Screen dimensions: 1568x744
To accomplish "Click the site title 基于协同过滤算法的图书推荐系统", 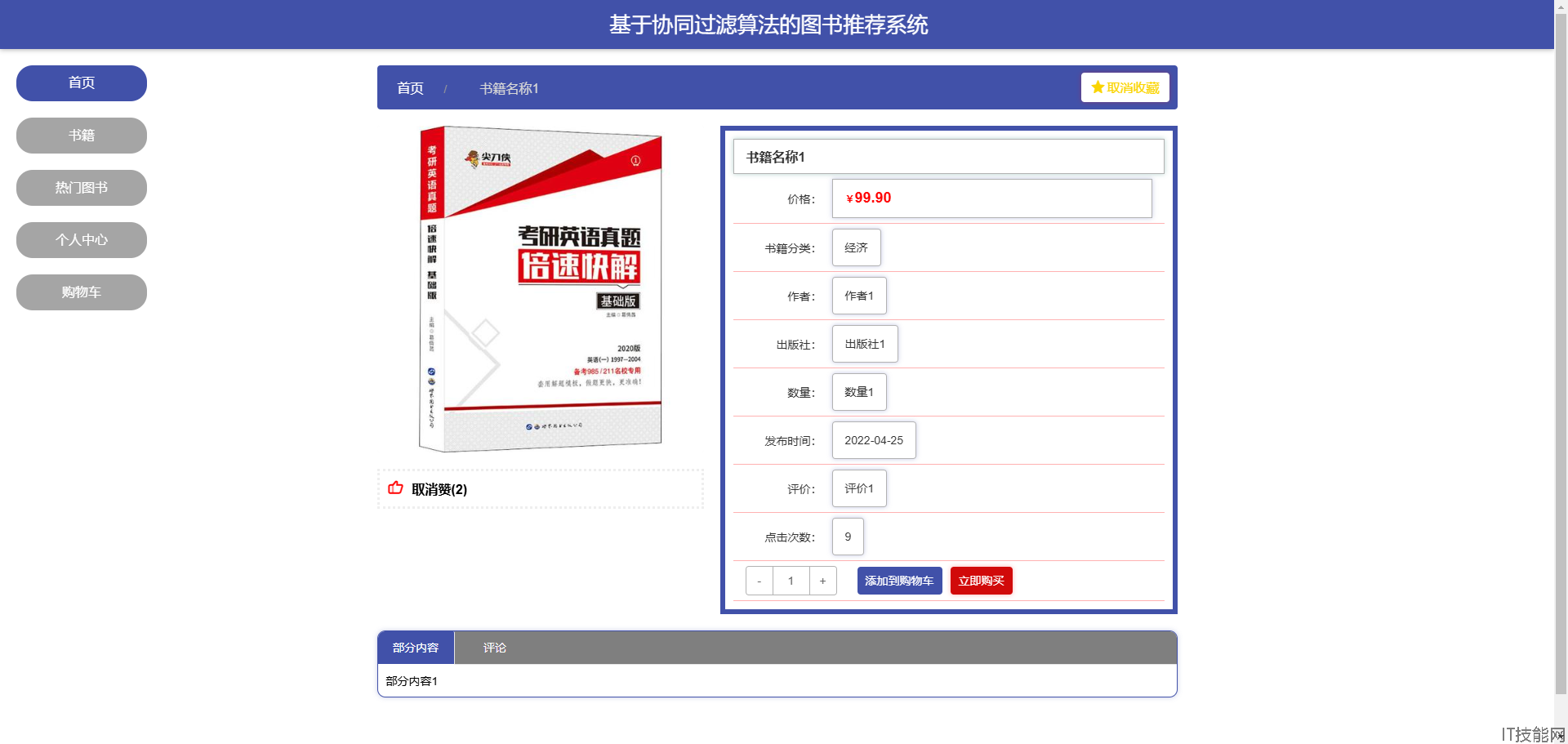I will pos(768,25).
